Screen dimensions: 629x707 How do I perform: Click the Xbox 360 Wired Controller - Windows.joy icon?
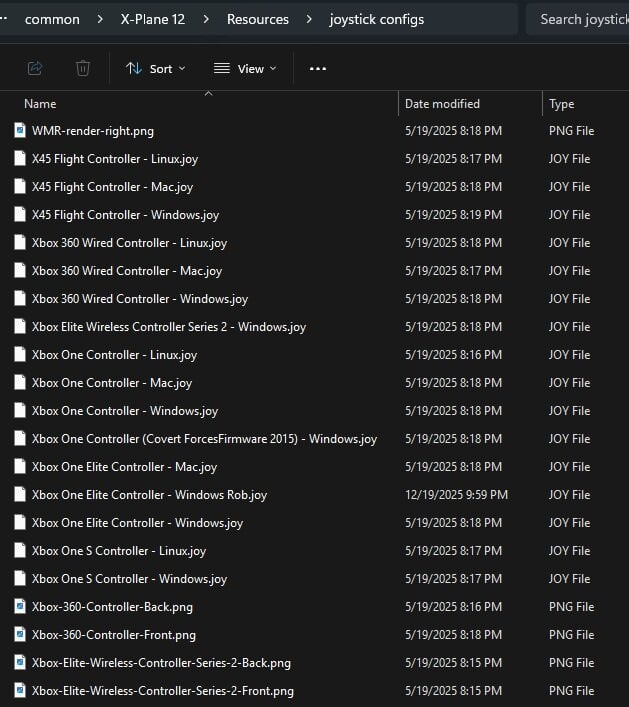(20, 298)
